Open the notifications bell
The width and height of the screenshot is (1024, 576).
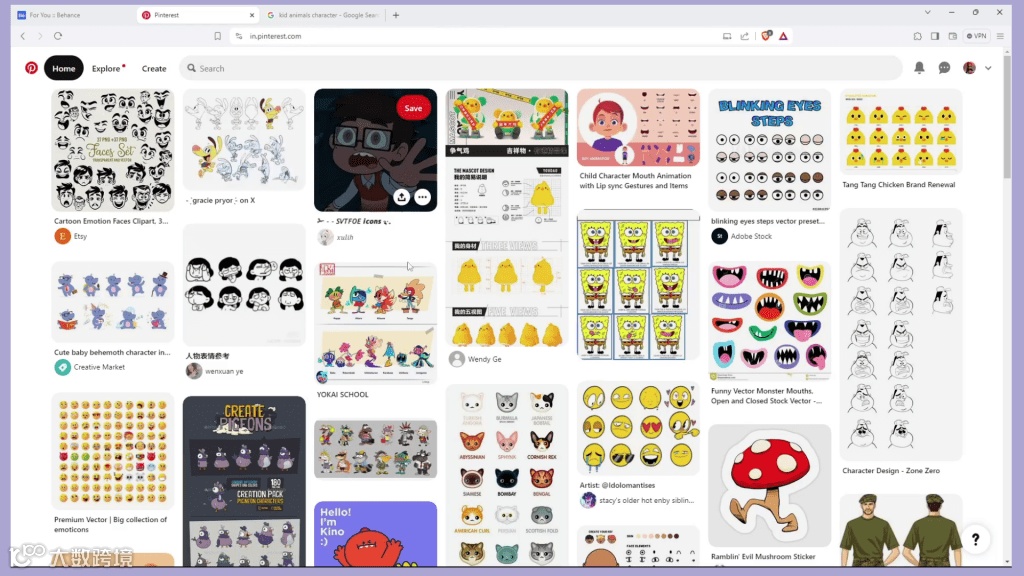point(919,68)
